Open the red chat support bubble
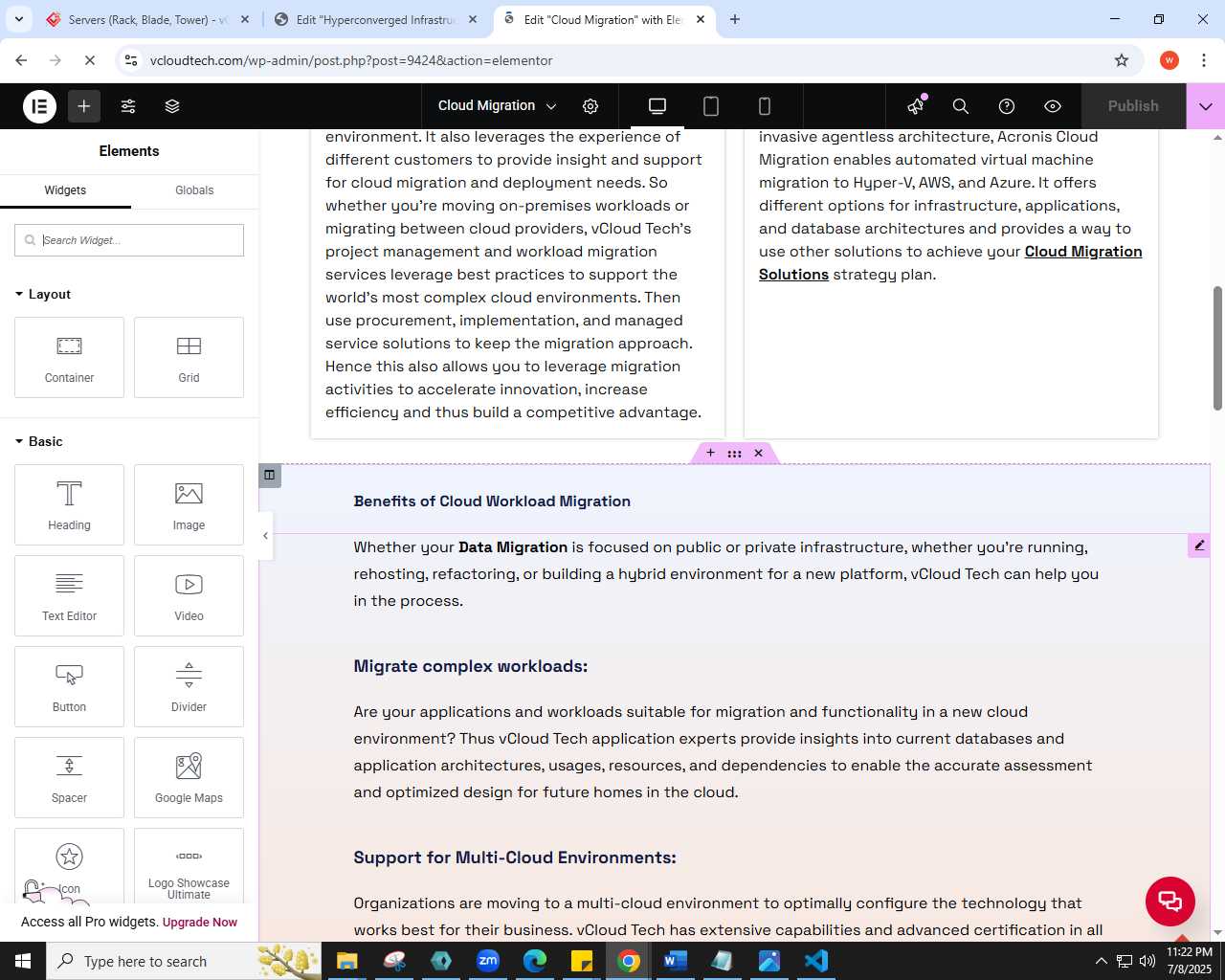Image resolution: width=1225 pixels, height=980 pixels. 1170,901
